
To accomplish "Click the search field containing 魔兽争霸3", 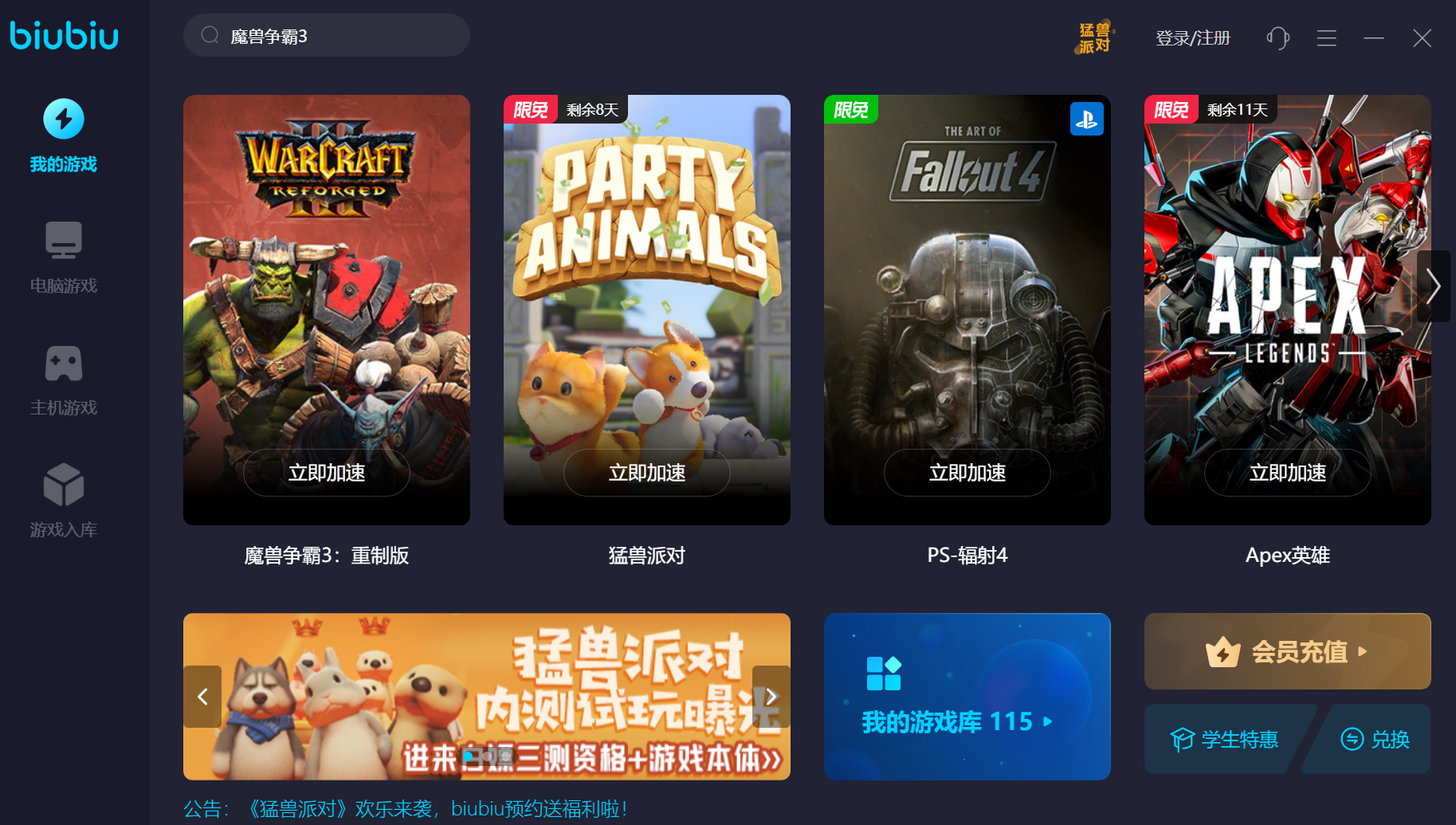I will [327, 35].
